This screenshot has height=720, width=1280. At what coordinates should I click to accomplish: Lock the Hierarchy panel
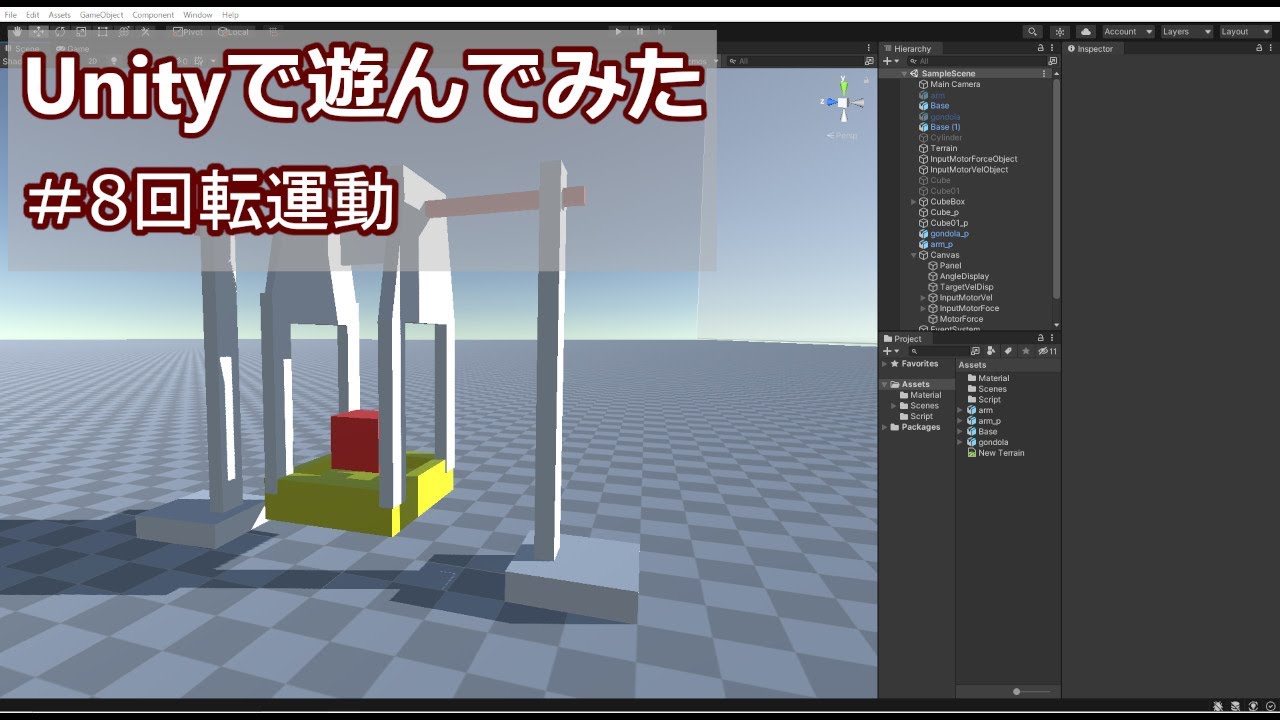pyautogui.click(x=1041, y=48)
